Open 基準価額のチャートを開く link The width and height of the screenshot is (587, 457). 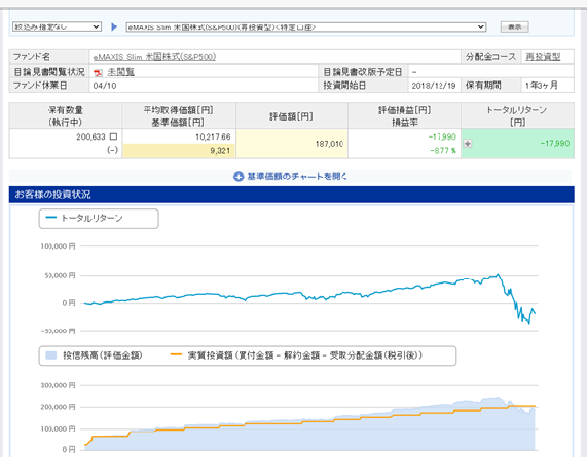point(297,176)
